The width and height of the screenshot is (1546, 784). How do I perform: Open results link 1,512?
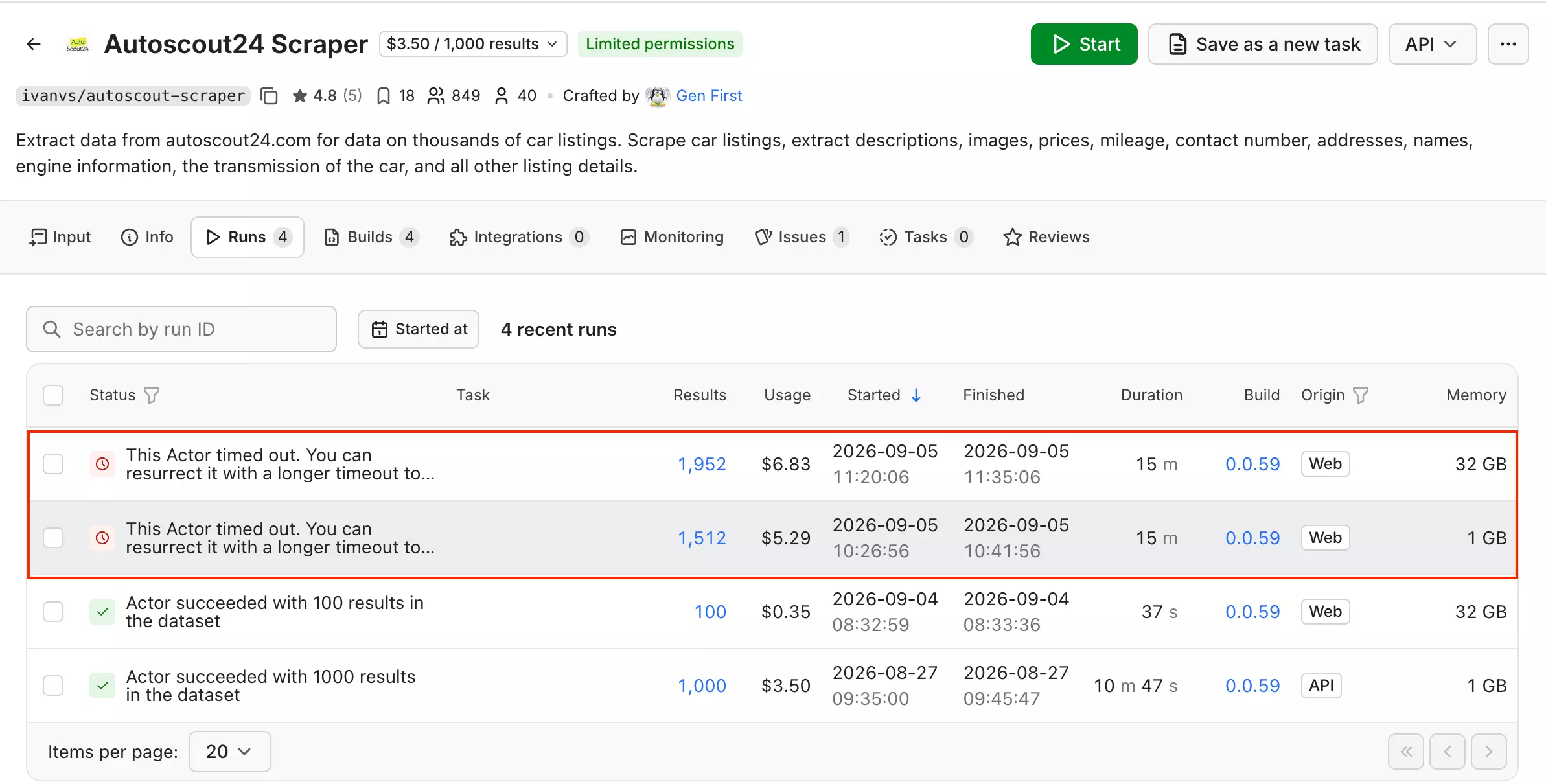coord(702,538)
